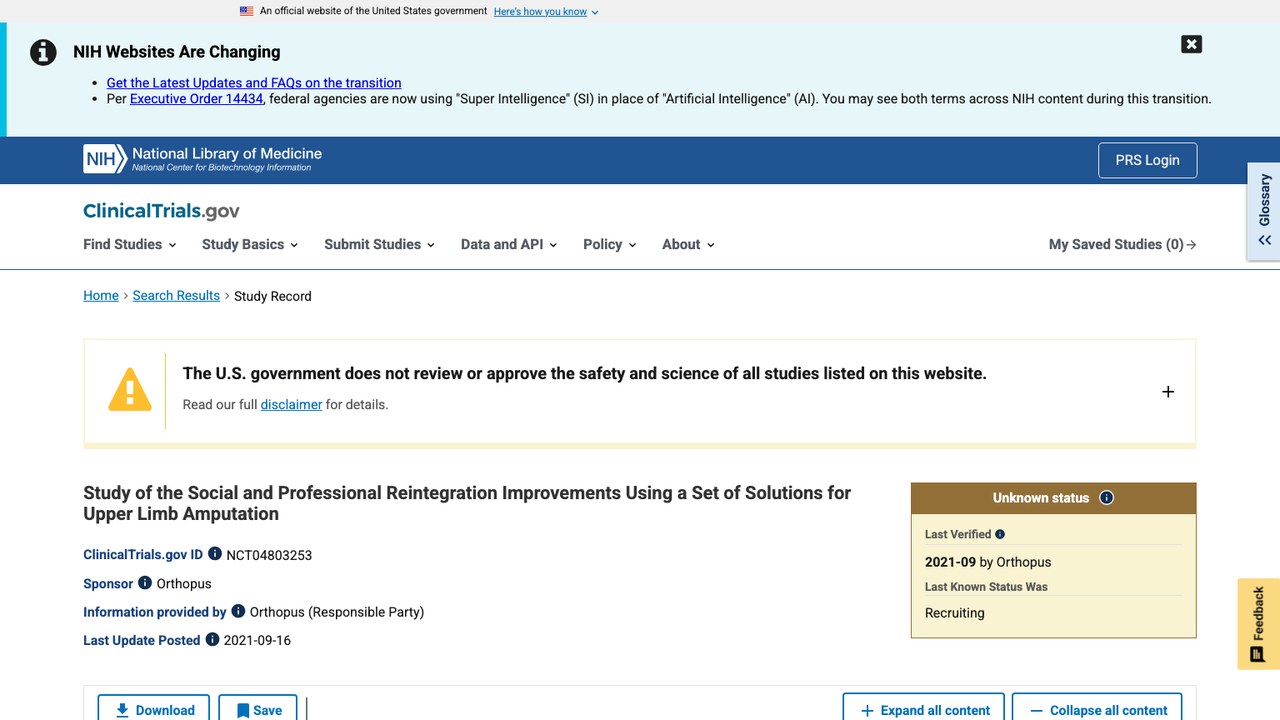This screenshot has height=720, width=1280.
Task: Go to My Saved Studies
Action: point(1122,244)
